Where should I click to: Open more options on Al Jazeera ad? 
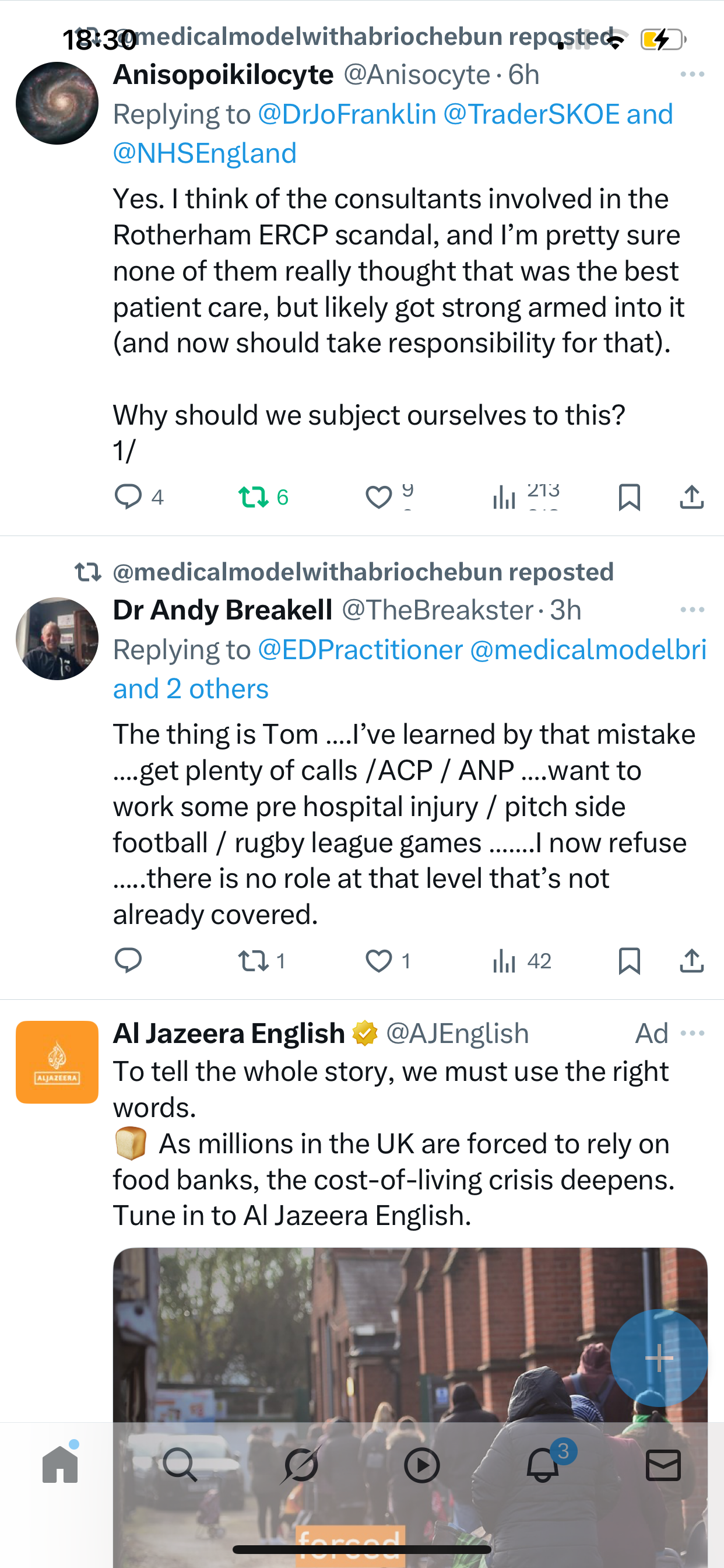point(692,1033)
